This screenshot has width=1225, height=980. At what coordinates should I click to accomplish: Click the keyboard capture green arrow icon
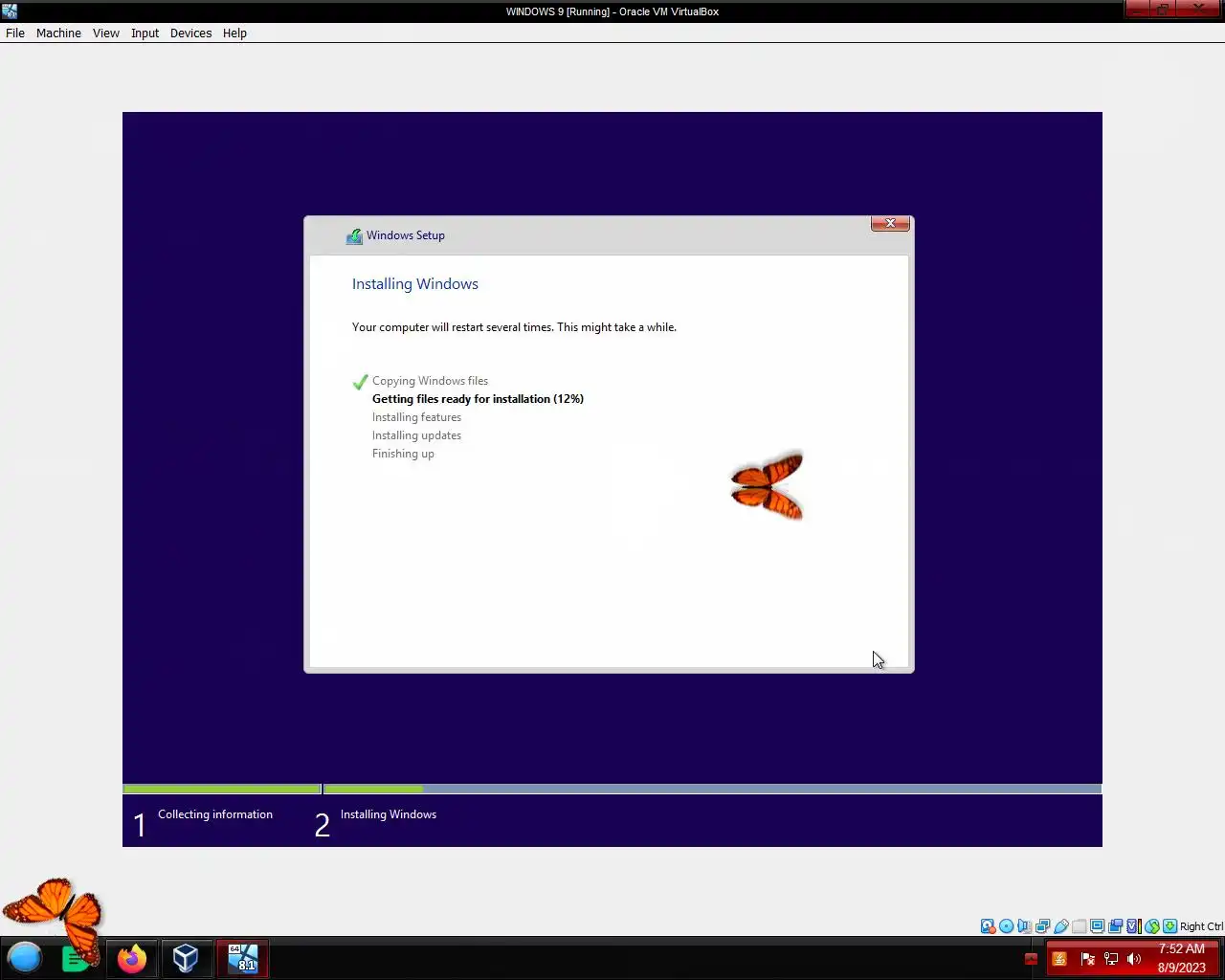click(1169, 926)
